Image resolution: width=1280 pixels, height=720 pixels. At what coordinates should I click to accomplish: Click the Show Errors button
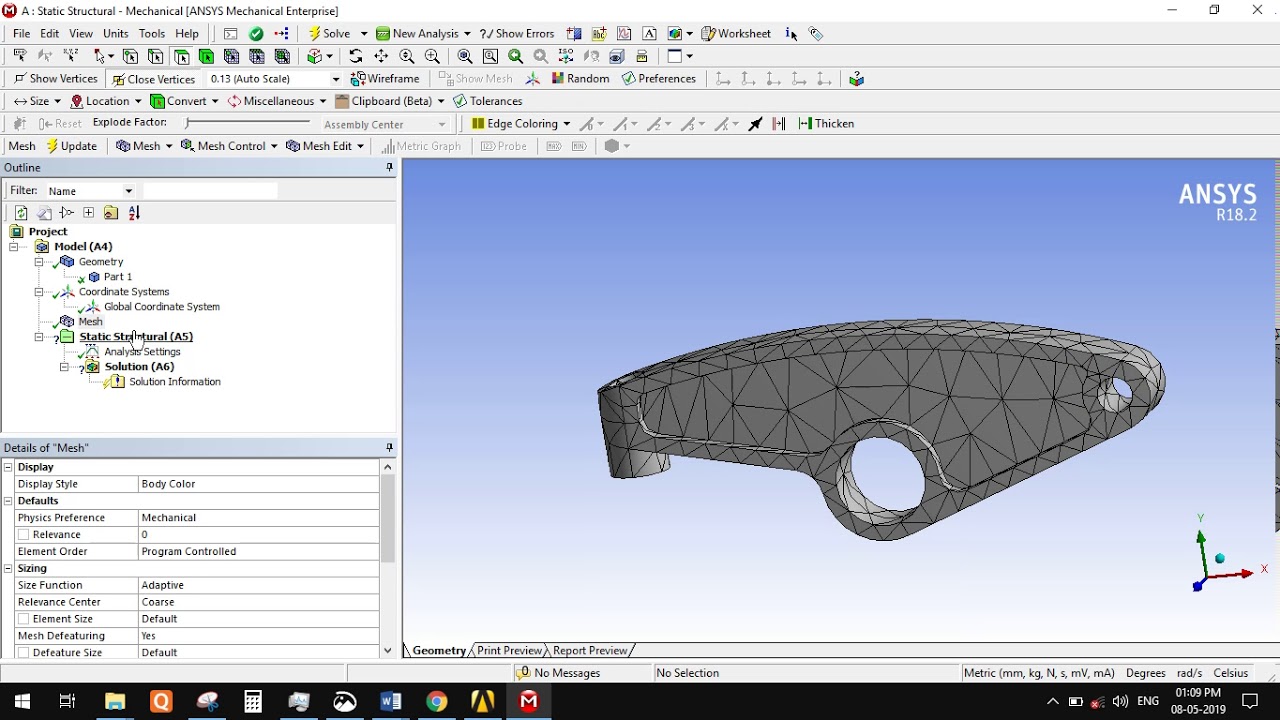[x=517, y=33]
